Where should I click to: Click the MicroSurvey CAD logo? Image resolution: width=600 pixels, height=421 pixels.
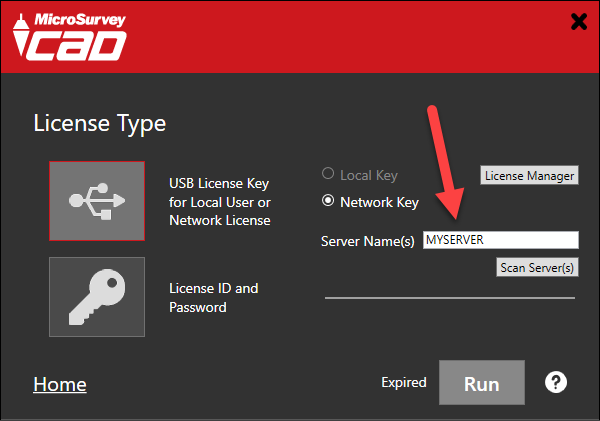pyautogui.click(x=70, y=37)
